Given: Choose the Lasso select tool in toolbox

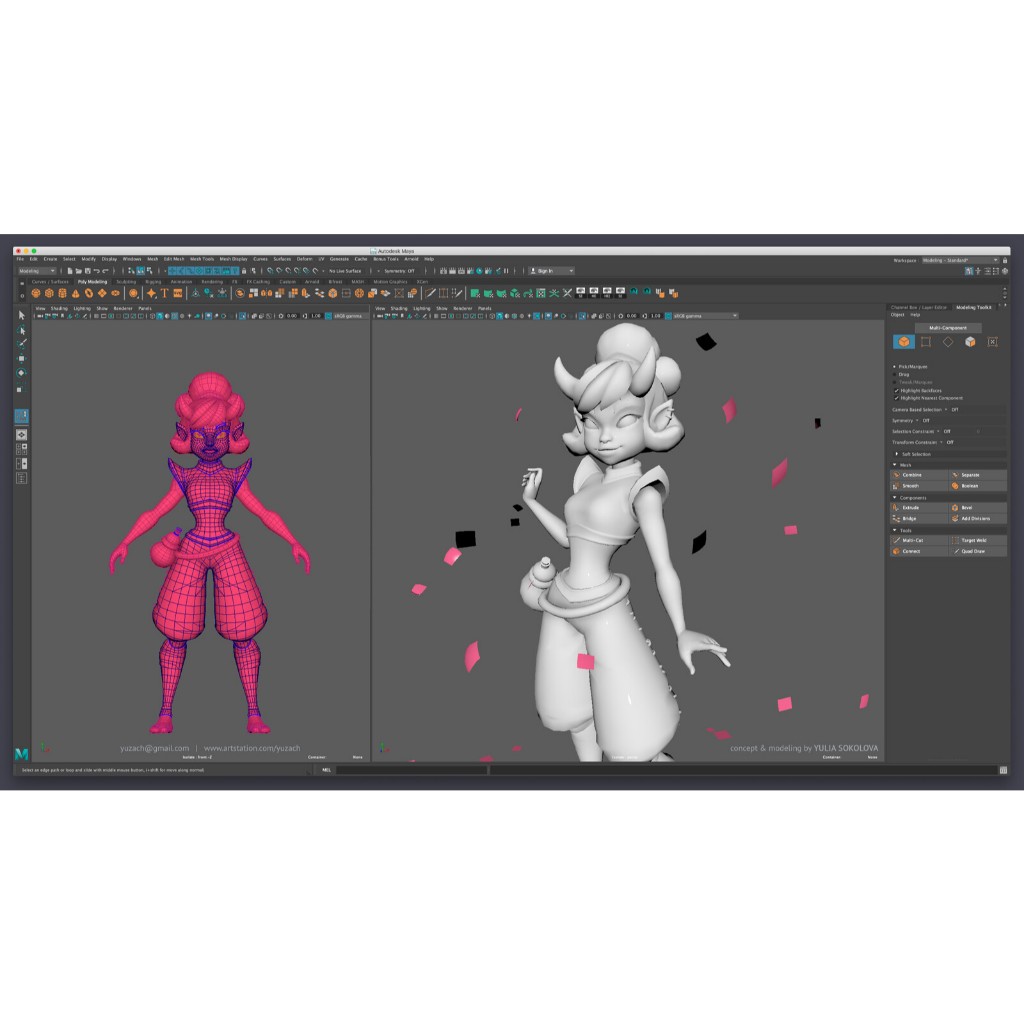Looking at the screenshot, I should click(x=22, y=329).
